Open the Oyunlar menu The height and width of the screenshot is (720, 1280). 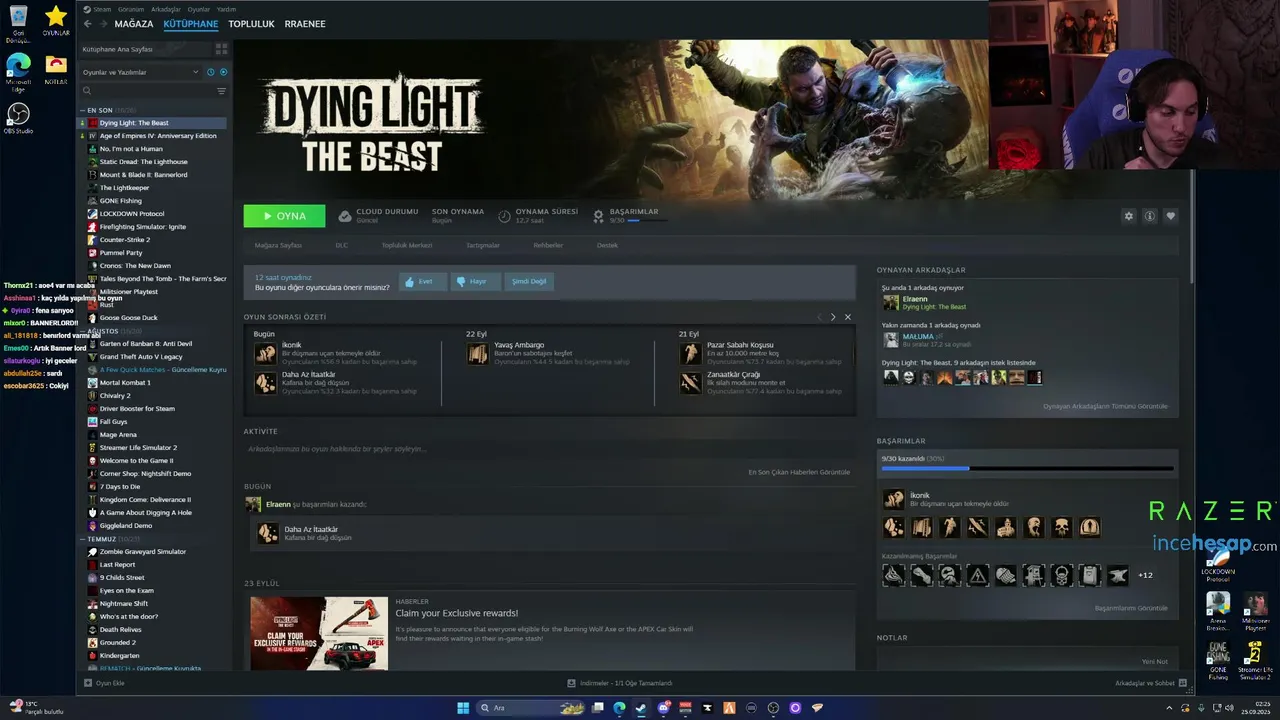click(199, 9)
